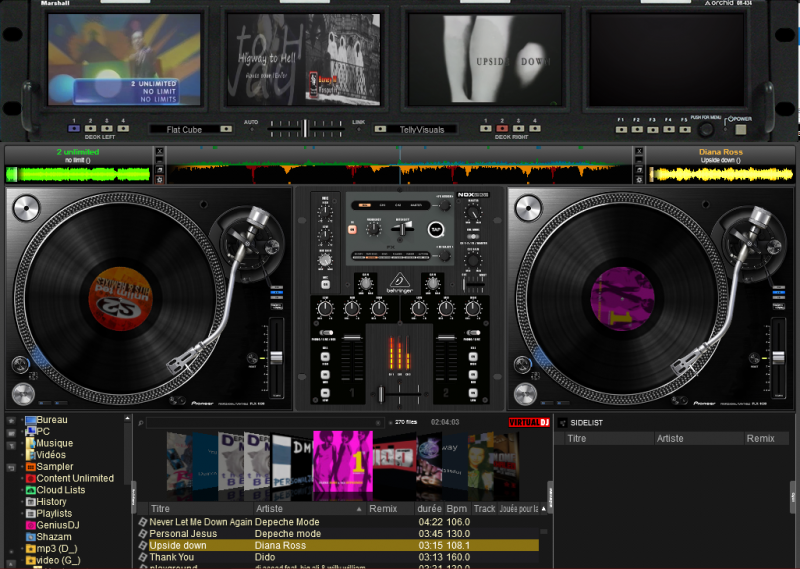Image resolution: width=800 pixels, height=569 pixels.
Task: Select Never Let Me Down Again track
Action: point(200,522)
